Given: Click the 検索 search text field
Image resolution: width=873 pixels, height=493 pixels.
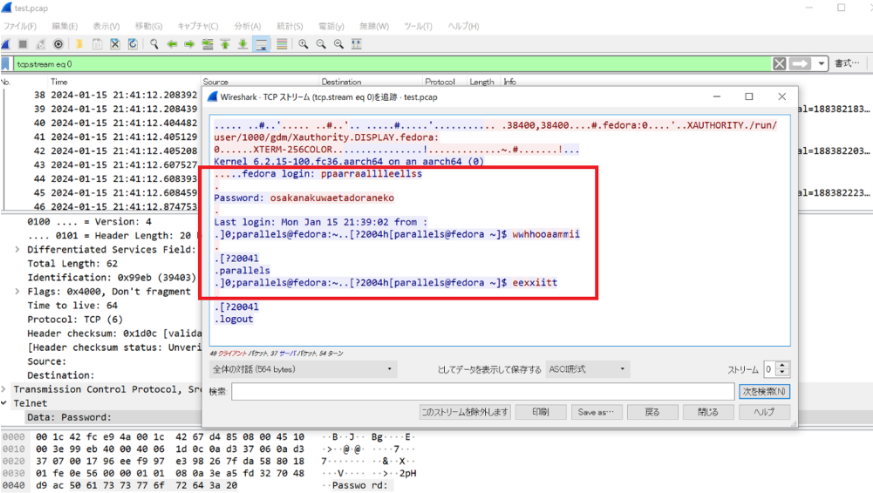Looking at the screenshot, I should 482,391.
